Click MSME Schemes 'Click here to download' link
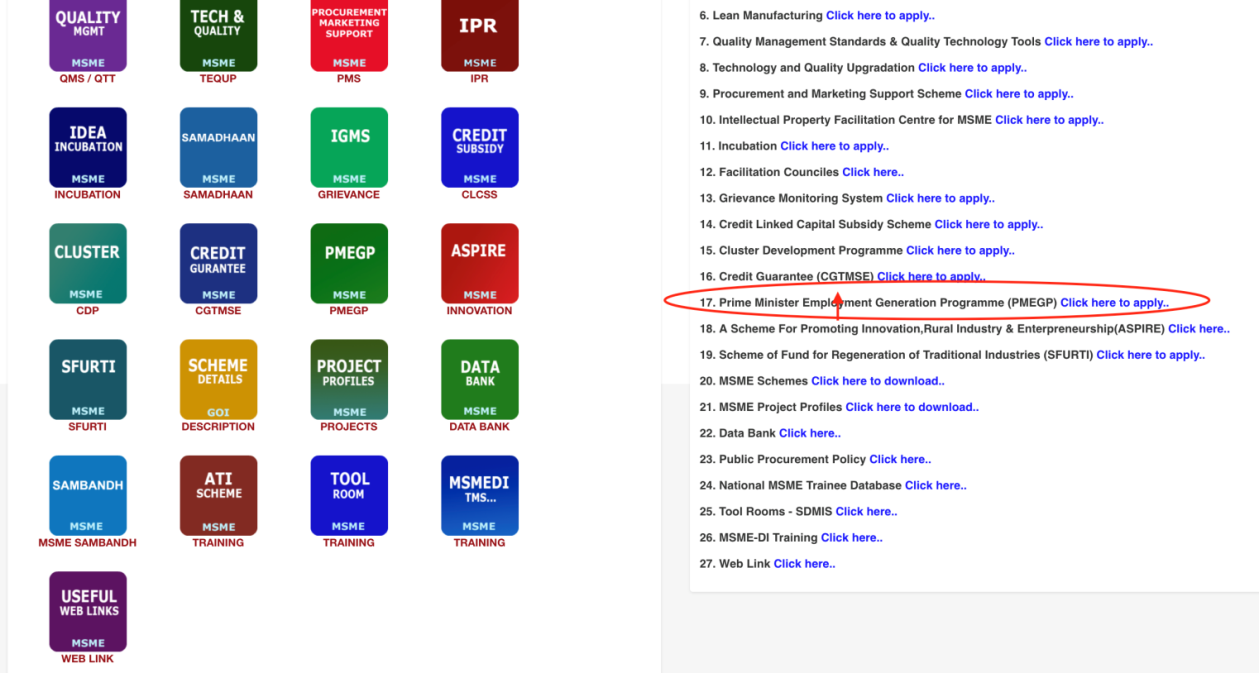Screen dimensions: 1259x673 [x=877, y=381]
